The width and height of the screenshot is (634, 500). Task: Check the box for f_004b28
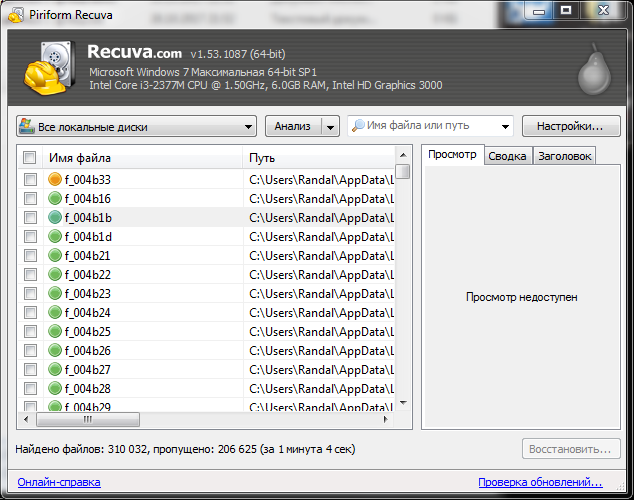pyautogui.click(x=30, y=388)
